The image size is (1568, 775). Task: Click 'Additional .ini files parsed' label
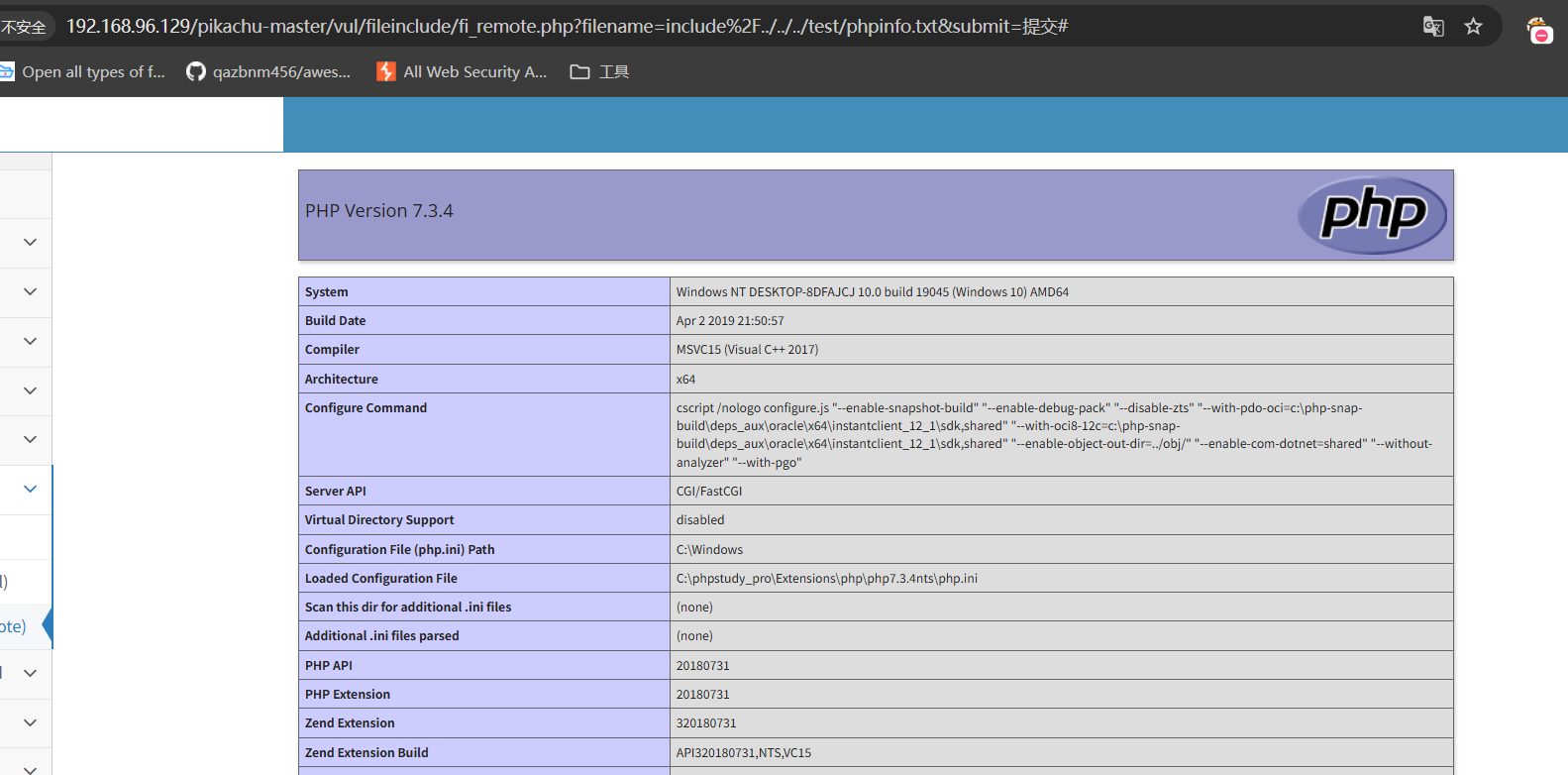tap(382, 636)
